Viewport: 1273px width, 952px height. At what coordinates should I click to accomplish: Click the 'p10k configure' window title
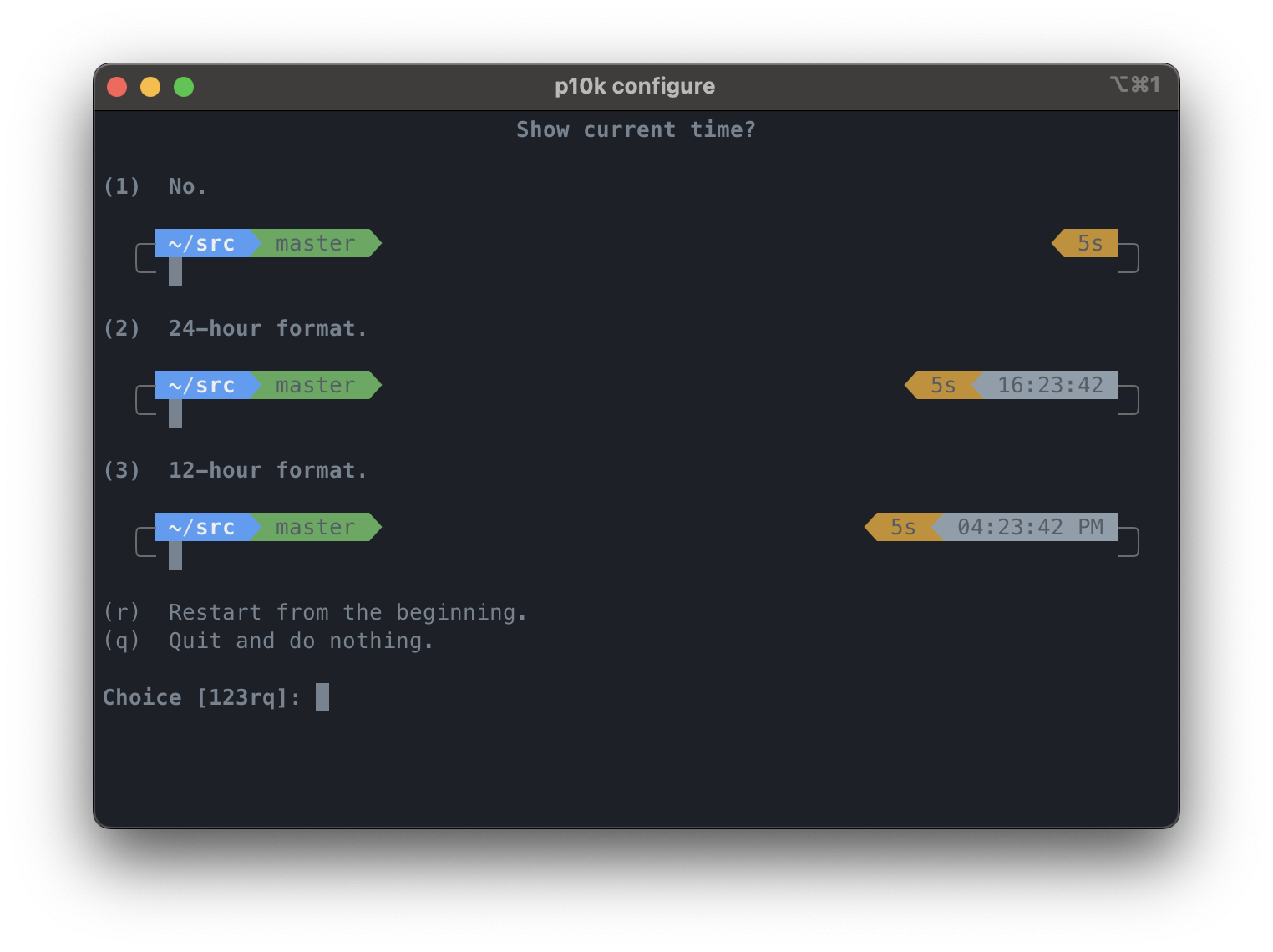pos(635,86)
